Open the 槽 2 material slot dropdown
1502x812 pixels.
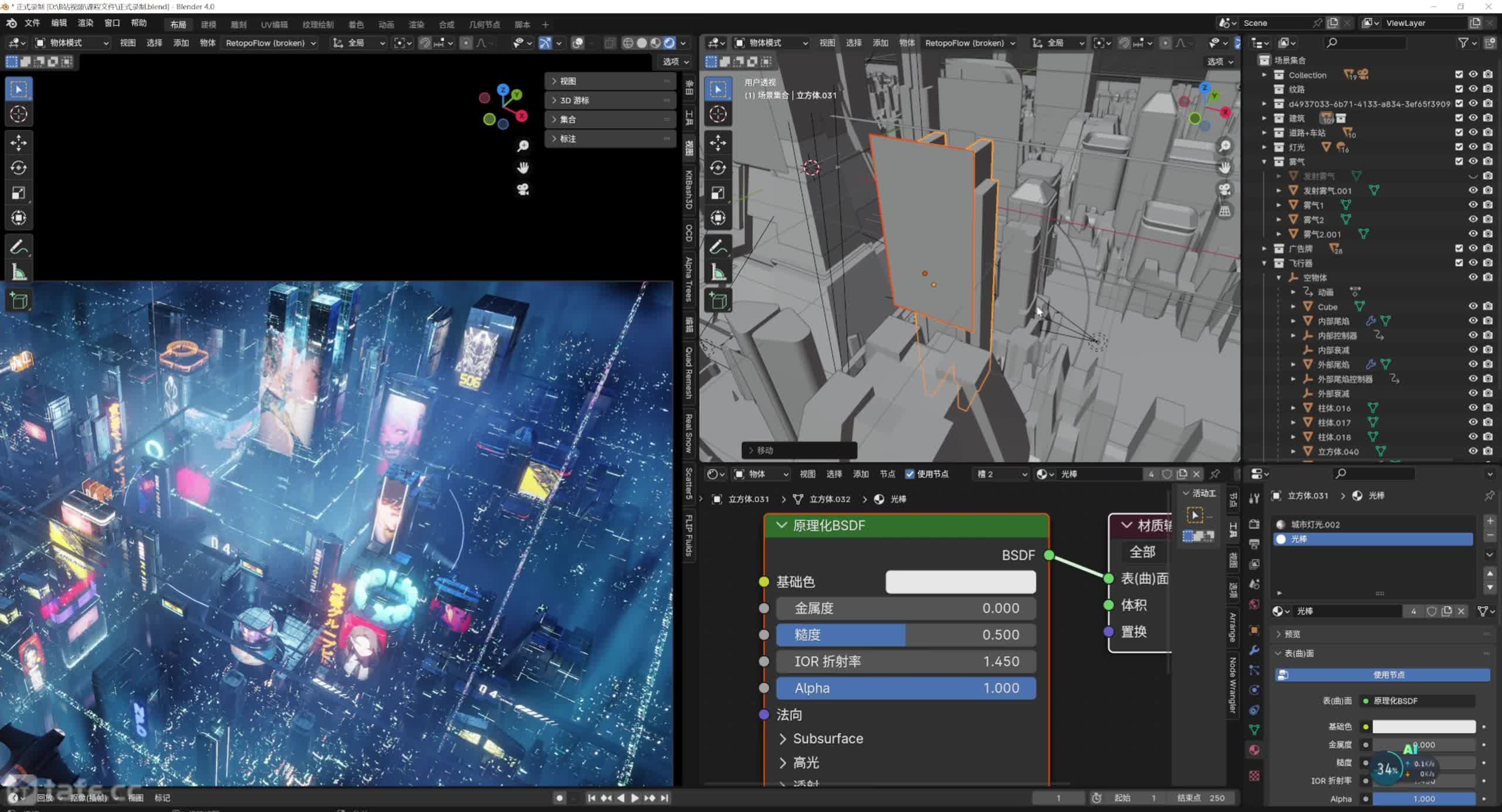1001,474
